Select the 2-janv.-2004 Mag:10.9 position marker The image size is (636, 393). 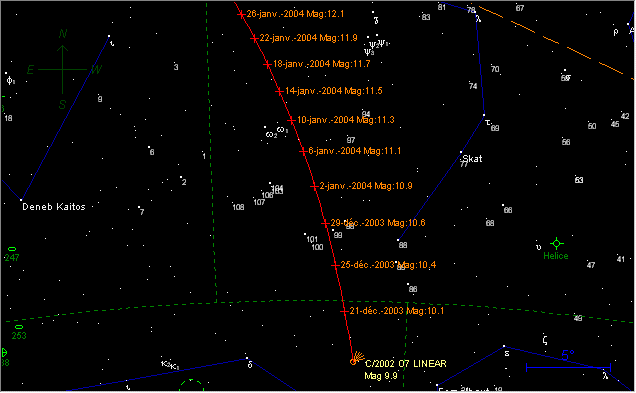[x=314, y=187]
